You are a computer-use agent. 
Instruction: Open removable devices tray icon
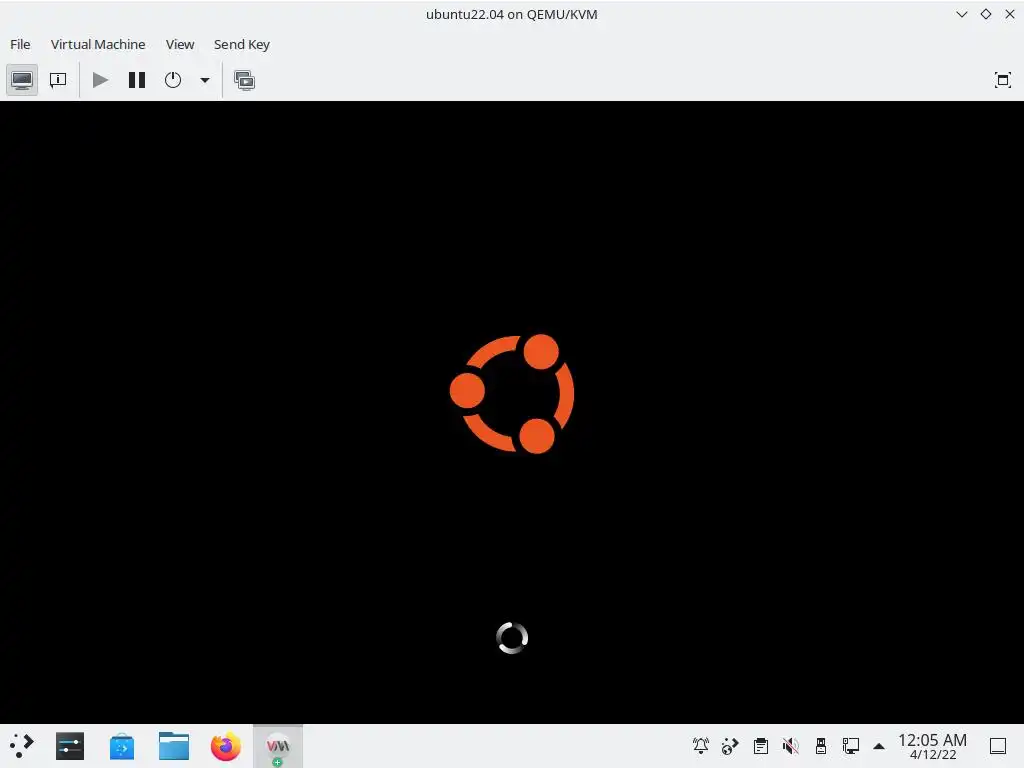pos(820,745)
